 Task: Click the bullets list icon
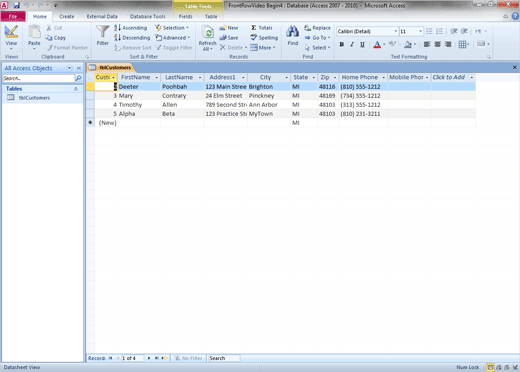point(429,31)
